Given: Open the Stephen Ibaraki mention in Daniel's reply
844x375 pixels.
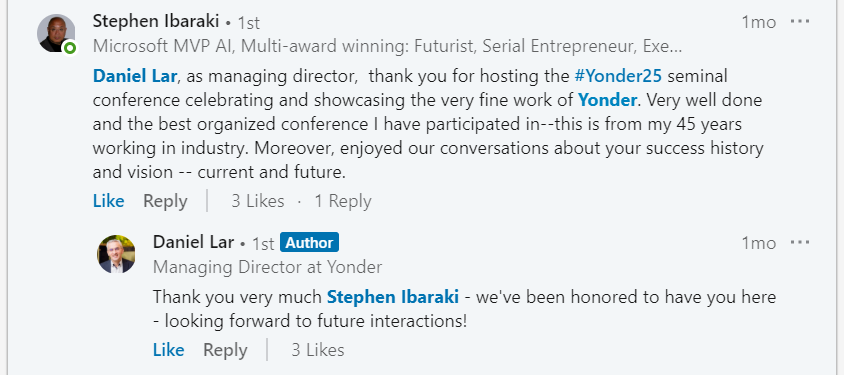Looking at the screenshot, I should pos(393,296).
